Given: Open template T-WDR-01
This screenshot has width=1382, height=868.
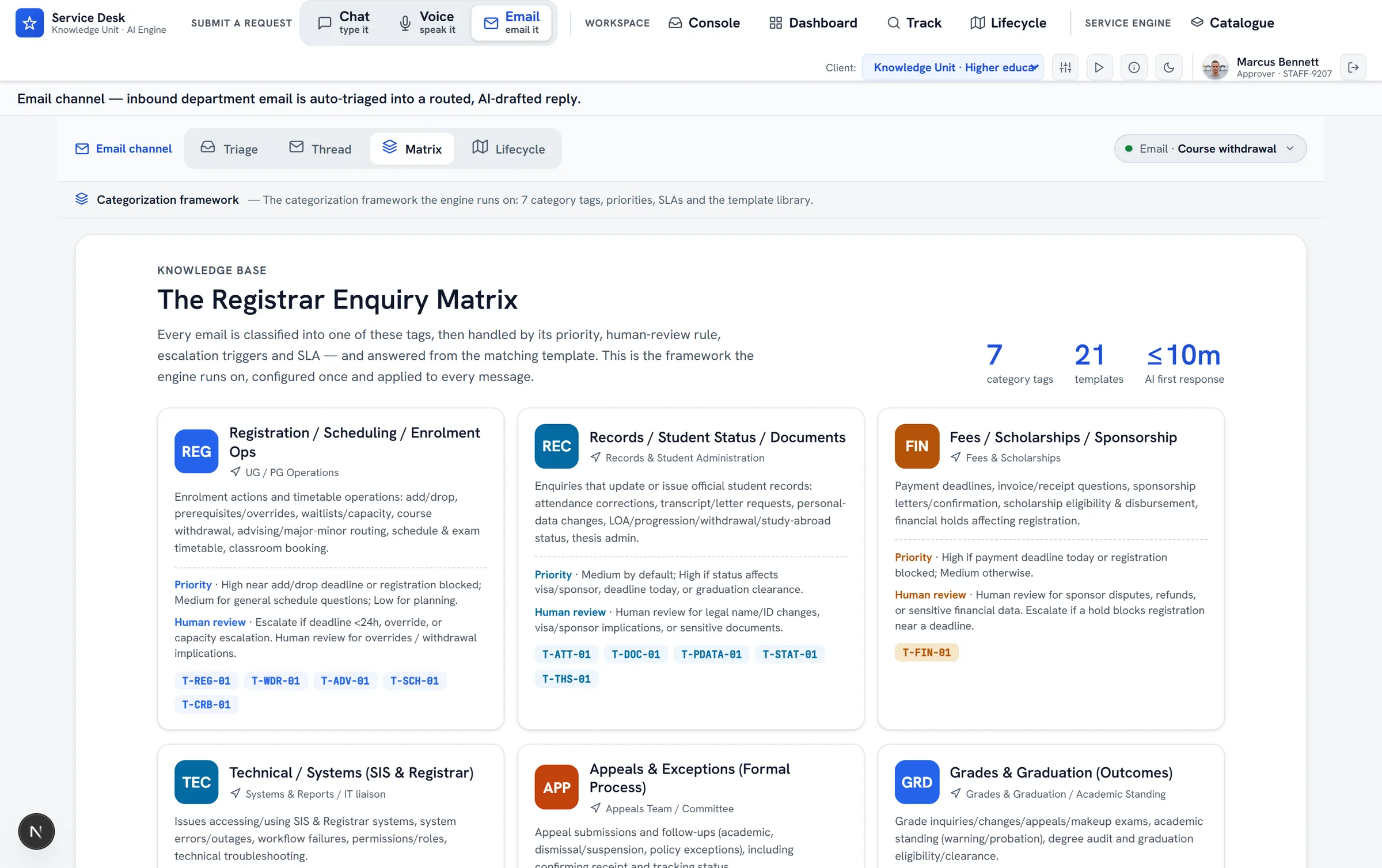Looking at the screenshot, I should point(275,680).
